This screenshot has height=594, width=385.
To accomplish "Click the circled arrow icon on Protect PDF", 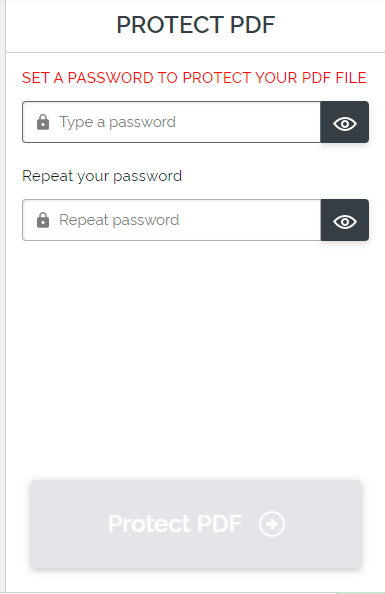I will (272, 524).
